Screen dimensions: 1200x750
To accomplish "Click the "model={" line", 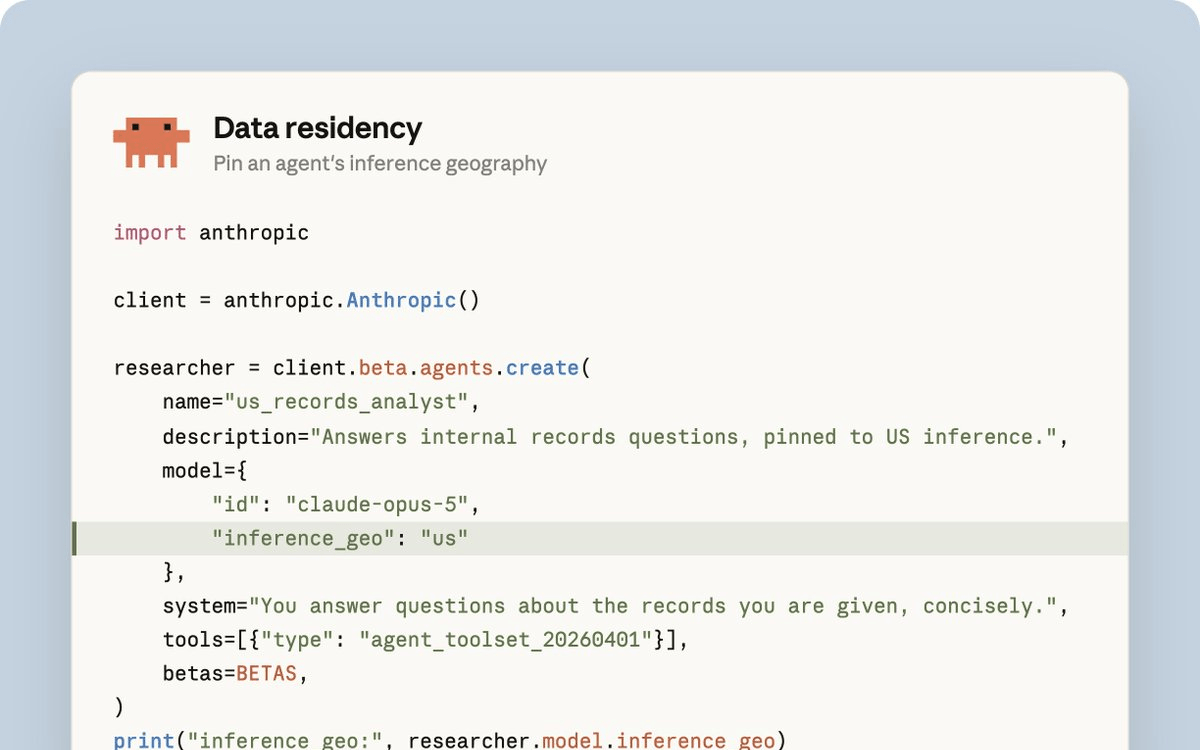I will (204, 470).
